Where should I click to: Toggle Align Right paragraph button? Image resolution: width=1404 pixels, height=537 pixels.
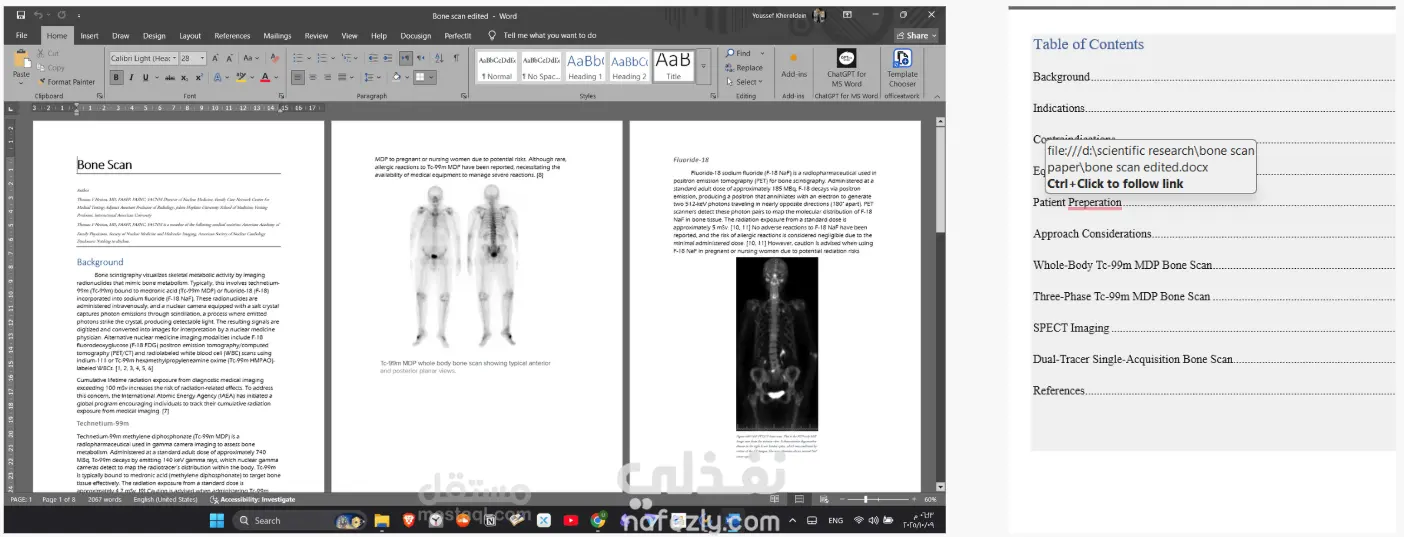pyautogui.click(x=328, y=77)
